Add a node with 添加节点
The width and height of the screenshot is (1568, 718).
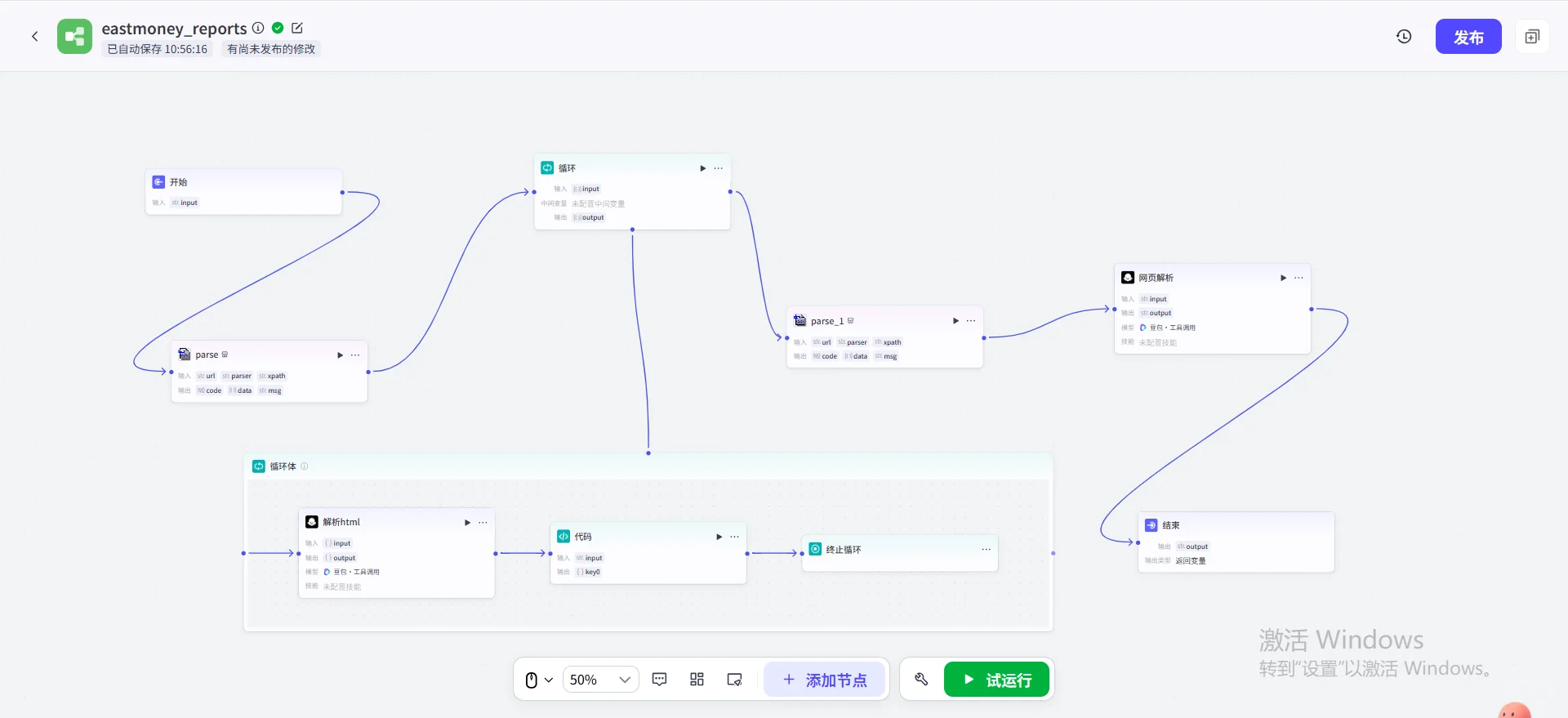click(x=825, y=680)
